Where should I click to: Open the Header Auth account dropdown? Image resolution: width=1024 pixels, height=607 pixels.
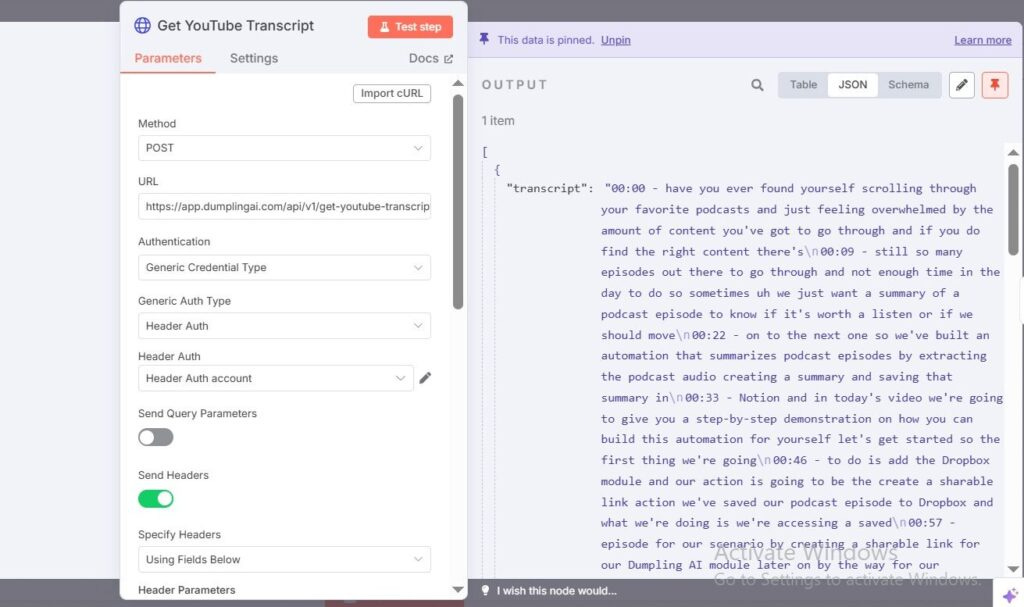(276, 378)
